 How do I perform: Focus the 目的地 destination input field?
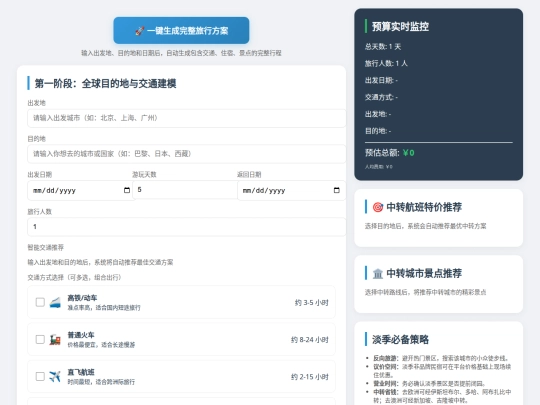pyautogui.click(x=187, y=154)
